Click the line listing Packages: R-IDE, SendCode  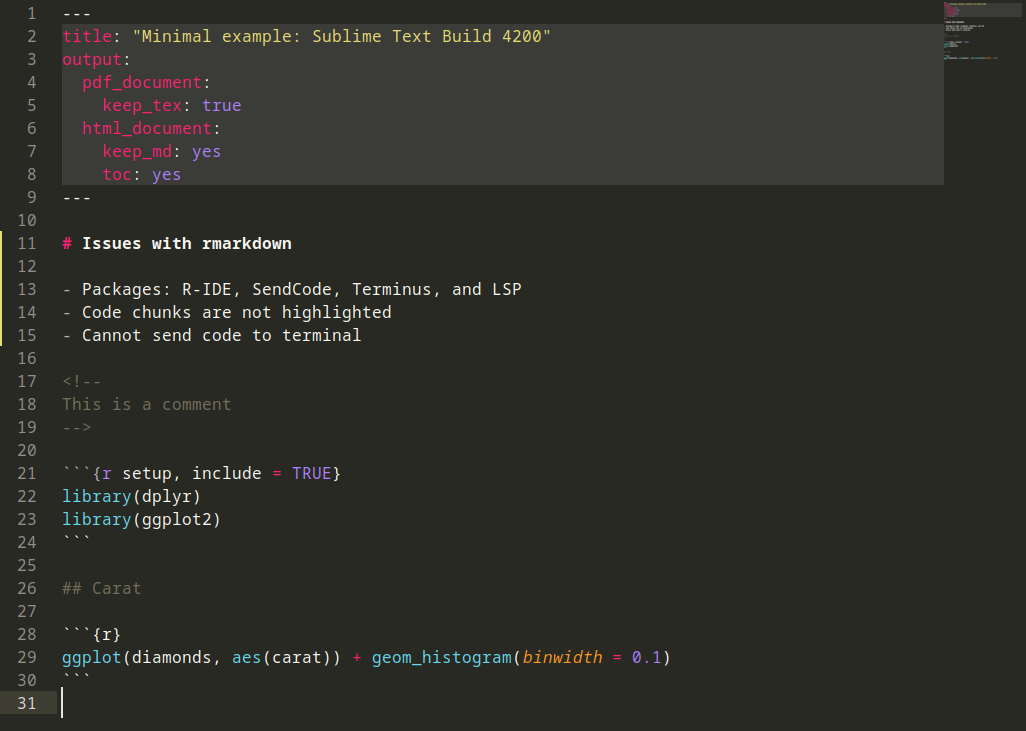click(291, 290)
